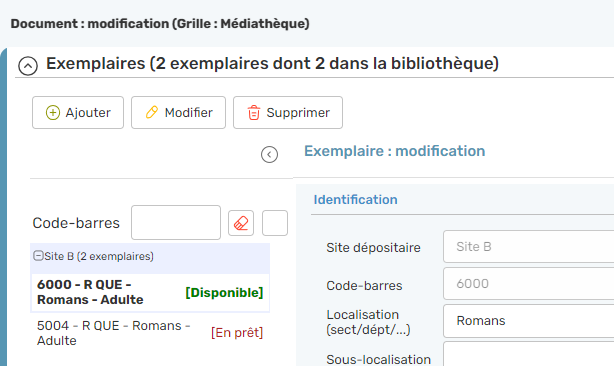This screenshot has height=366, width=614.
Task: Collapse the Site B (2 exemplaires) group
Action: click(x=38, y=256)
